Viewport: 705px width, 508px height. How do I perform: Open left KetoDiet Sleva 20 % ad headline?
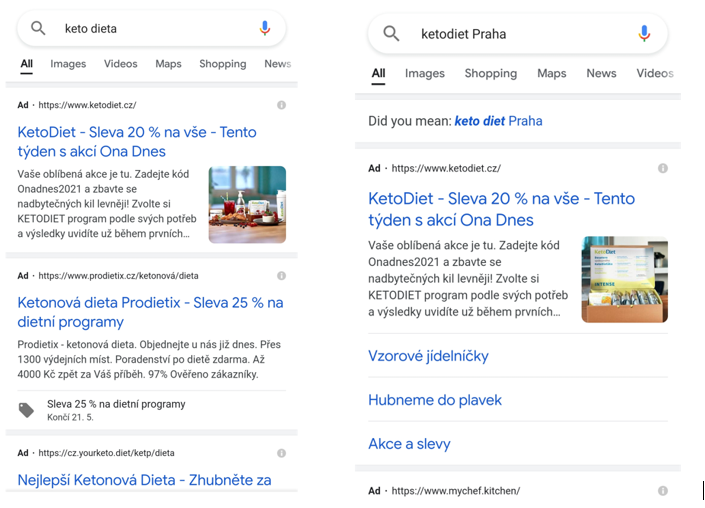point(137,142)
